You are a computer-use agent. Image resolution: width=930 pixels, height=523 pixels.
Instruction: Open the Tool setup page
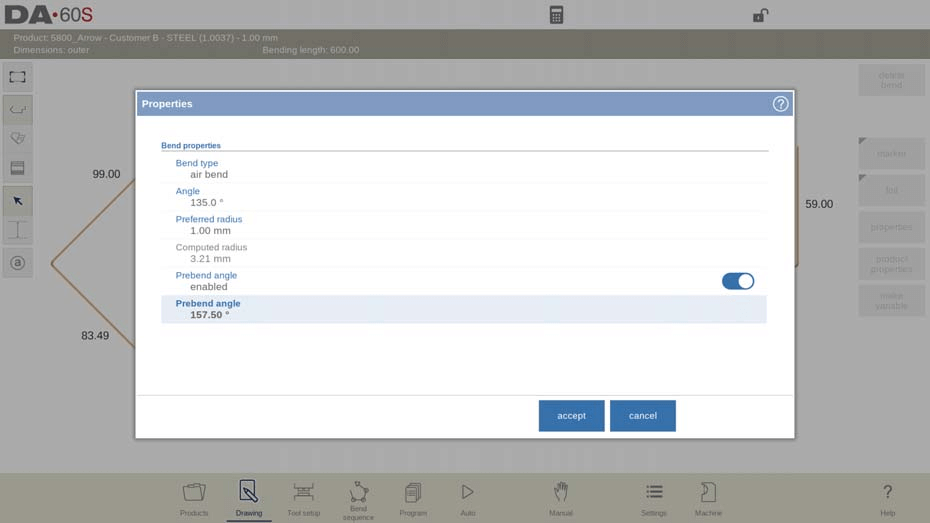tap(303, 497)
